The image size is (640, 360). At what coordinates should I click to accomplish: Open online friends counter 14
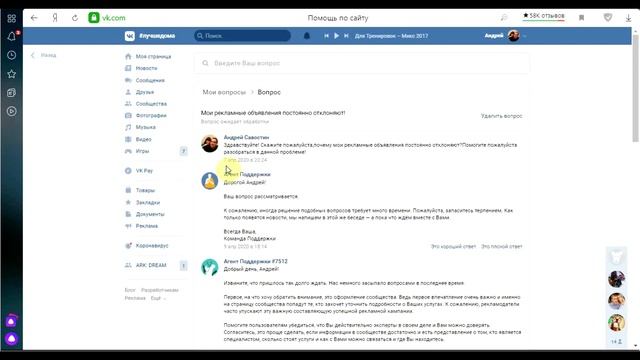click(616, 341)
